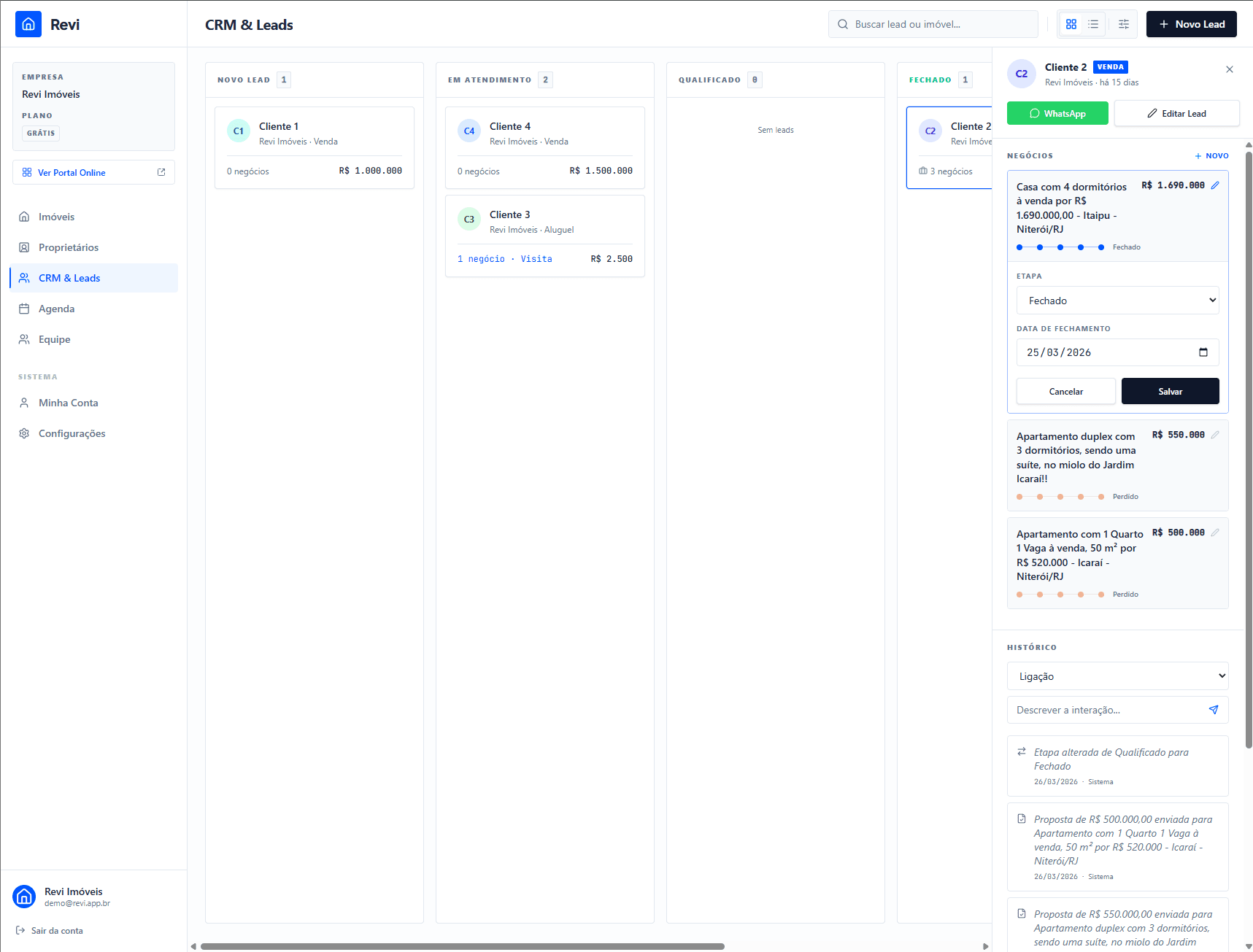1253x952 pixels.
Task: Click the pencil icon on Casa deal
Action: (1215, 185)
